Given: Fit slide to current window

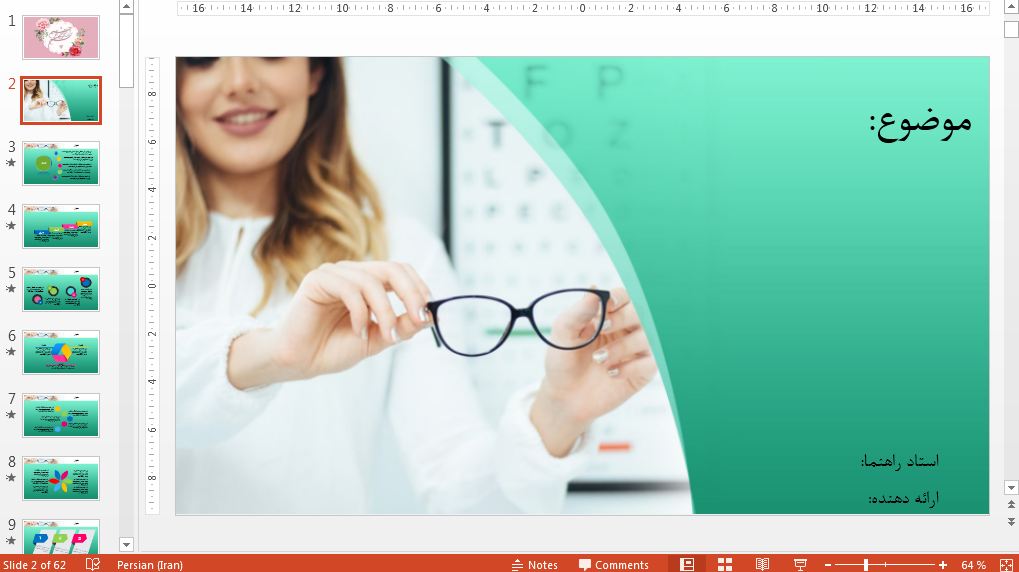Looking at the screenshot, I should (1006, 565).
